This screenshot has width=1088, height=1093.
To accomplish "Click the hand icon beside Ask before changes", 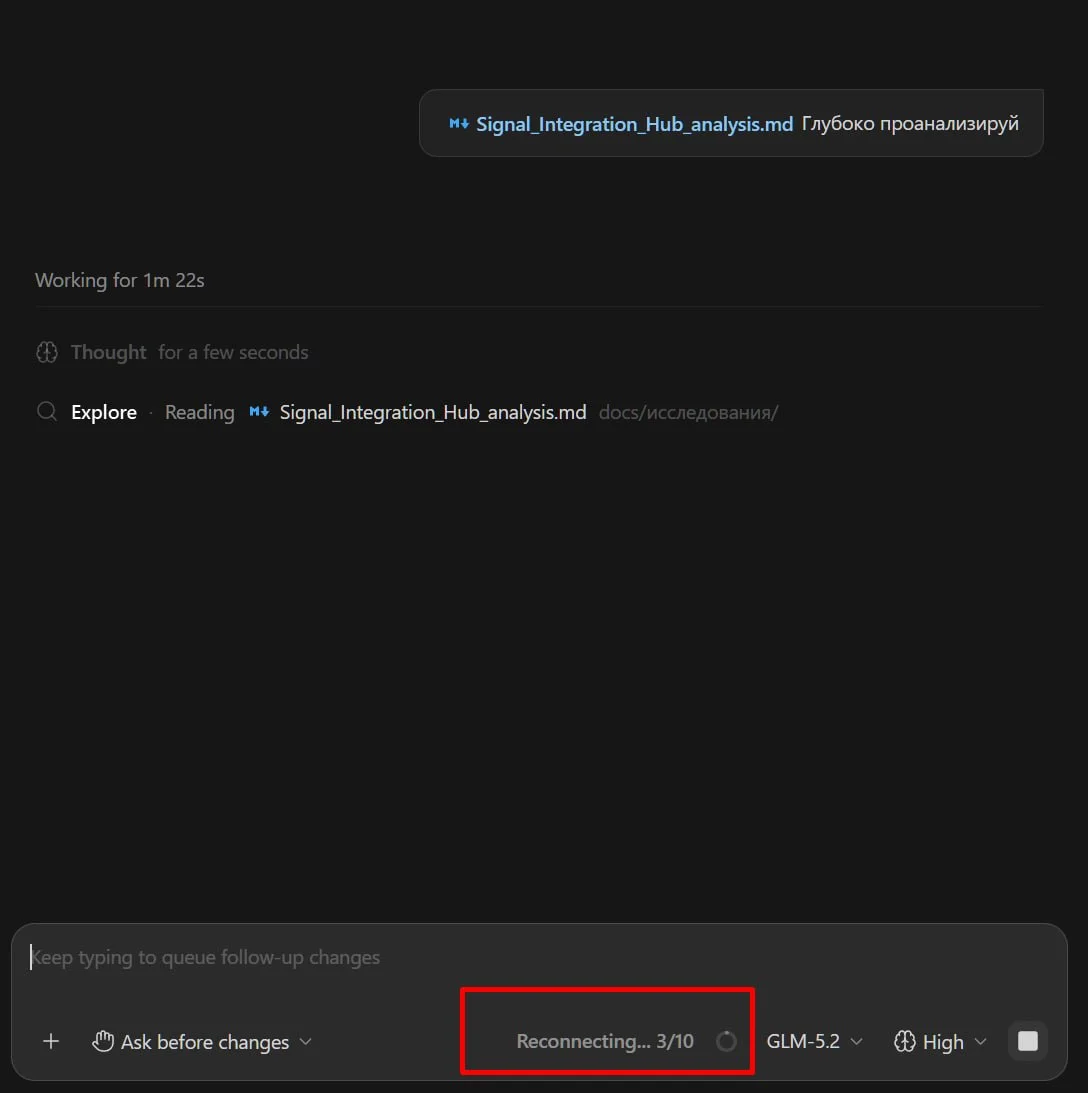I will [103, 1041].
